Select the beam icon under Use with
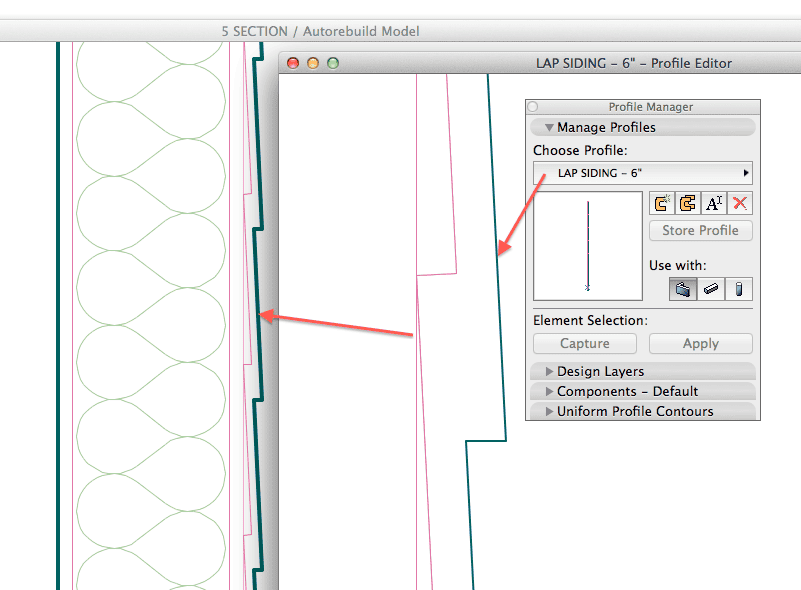 pos(711,289)
